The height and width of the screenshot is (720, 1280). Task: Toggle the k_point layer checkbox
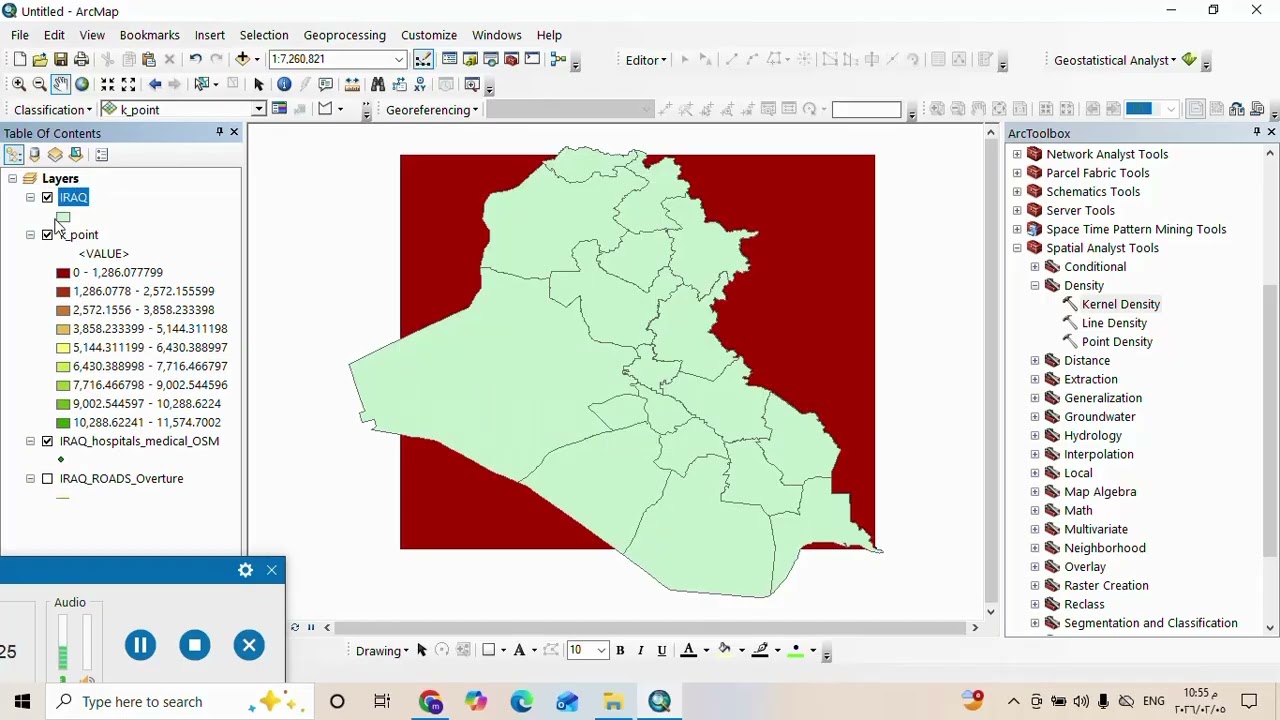47,235
